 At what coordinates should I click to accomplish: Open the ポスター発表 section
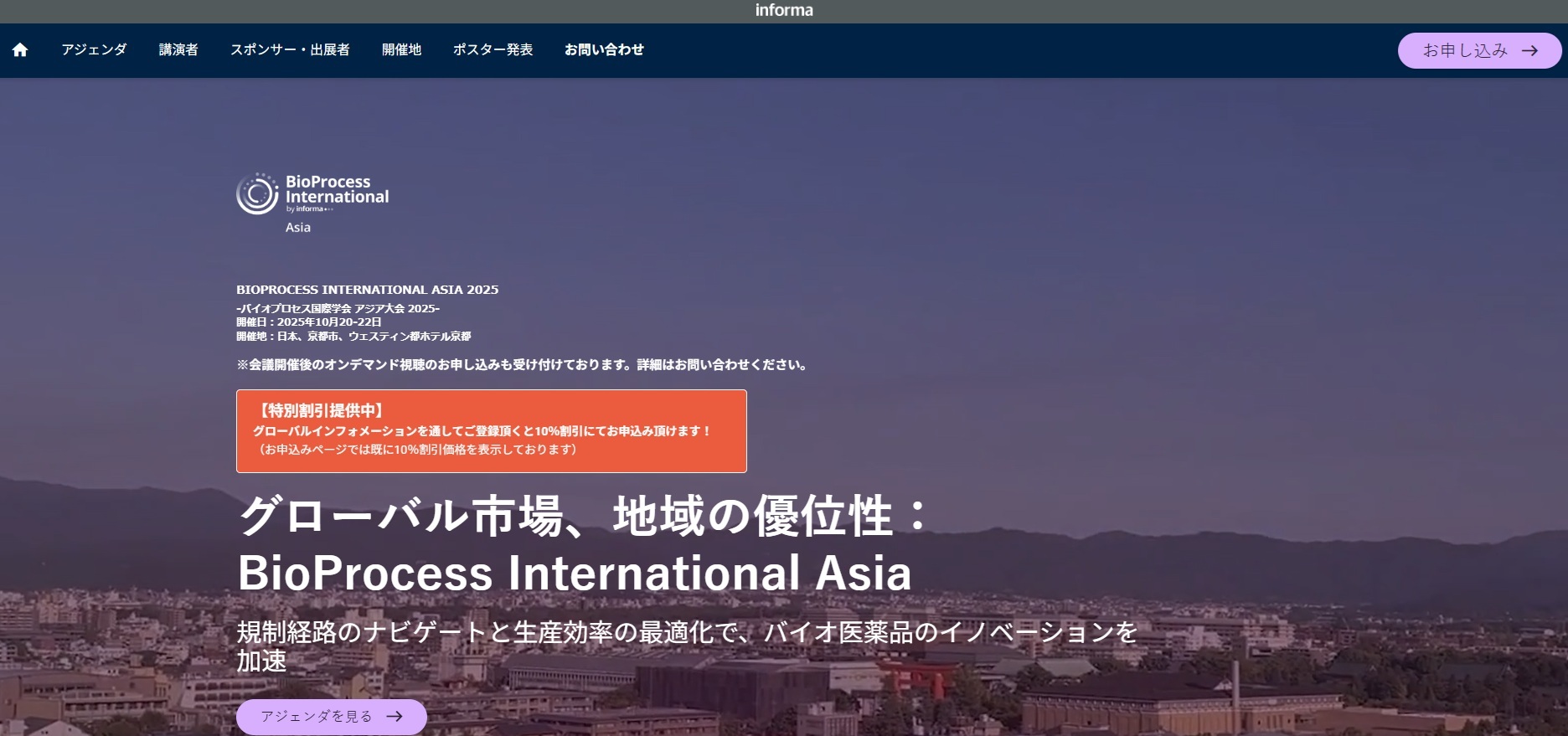pyautogui.click(x=493, y=49)
